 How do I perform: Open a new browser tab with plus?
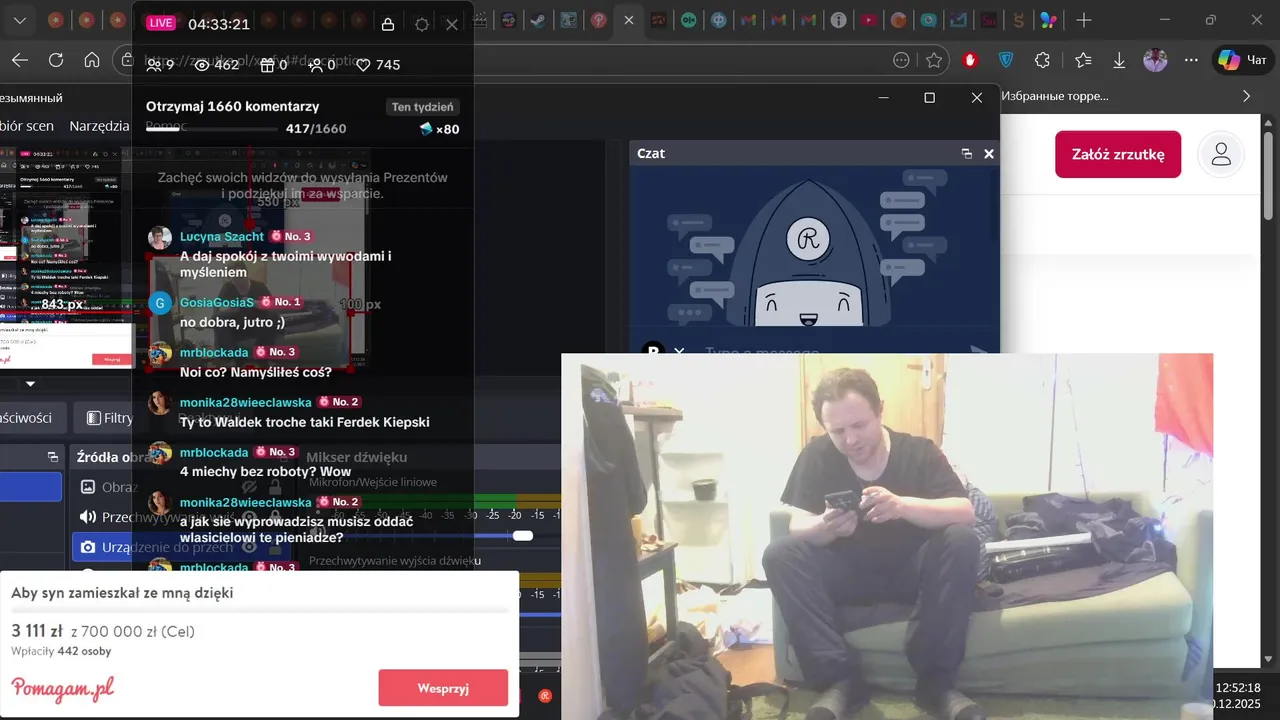[x=1084, y=20]
